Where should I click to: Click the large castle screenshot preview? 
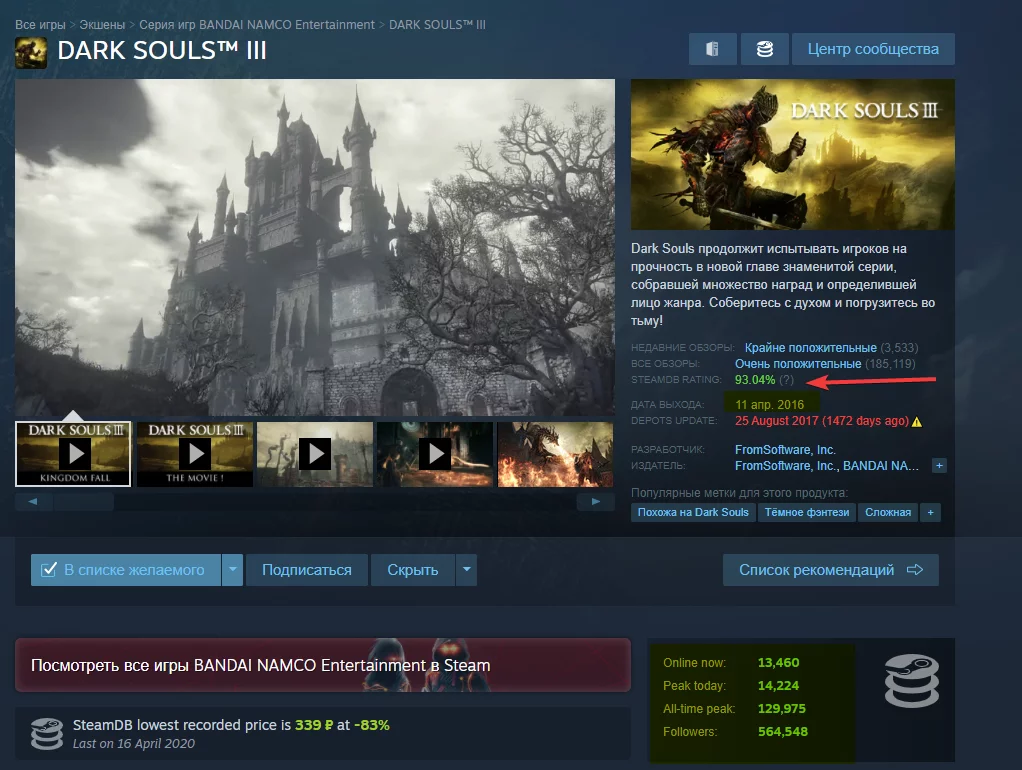coord(315,247)
